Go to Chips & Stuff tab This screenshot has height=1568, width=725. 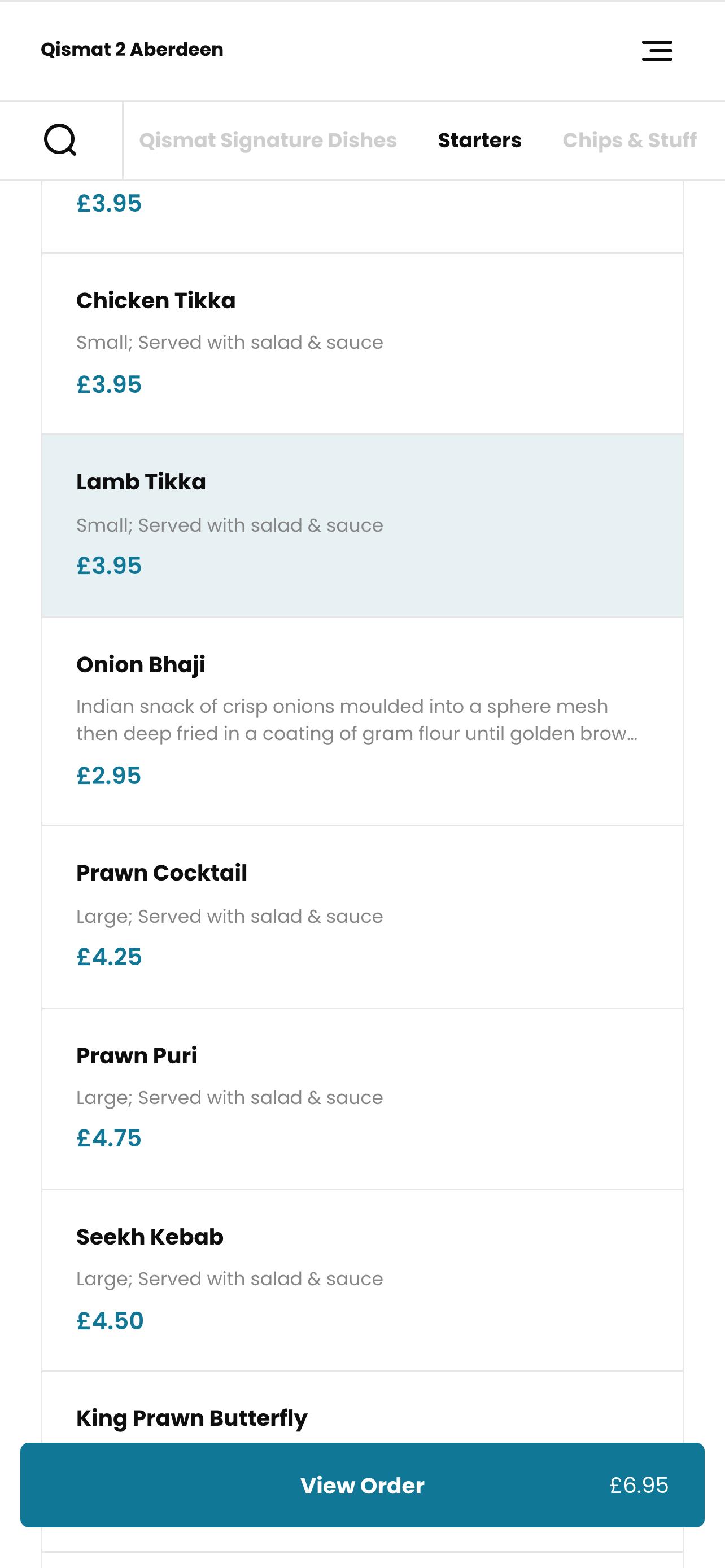pyautogui.click(x=630, y=140)
